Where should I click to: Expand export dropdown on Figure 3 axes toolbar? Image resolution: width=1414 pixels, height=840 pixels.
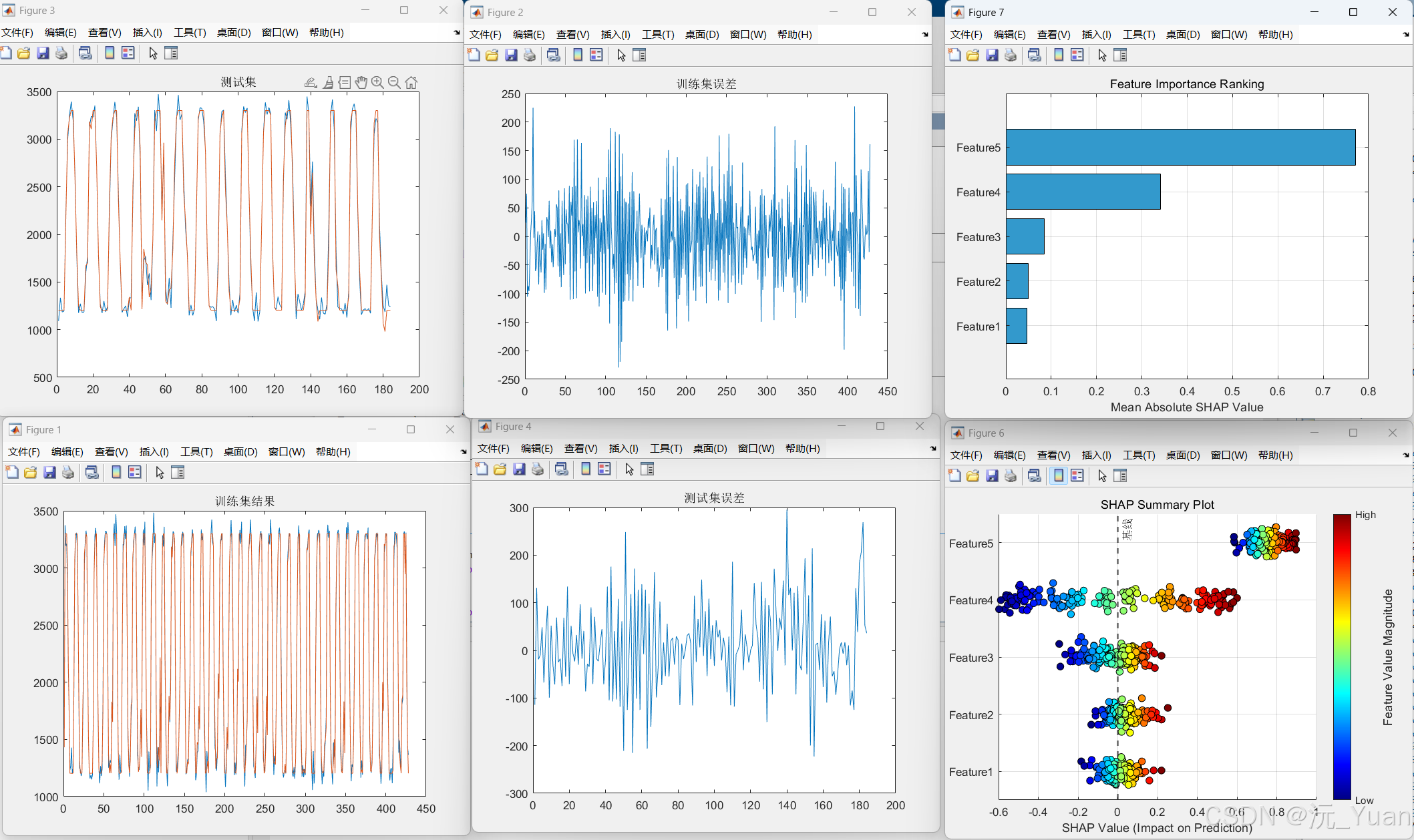pyautogui.click(x=311, y=82)
